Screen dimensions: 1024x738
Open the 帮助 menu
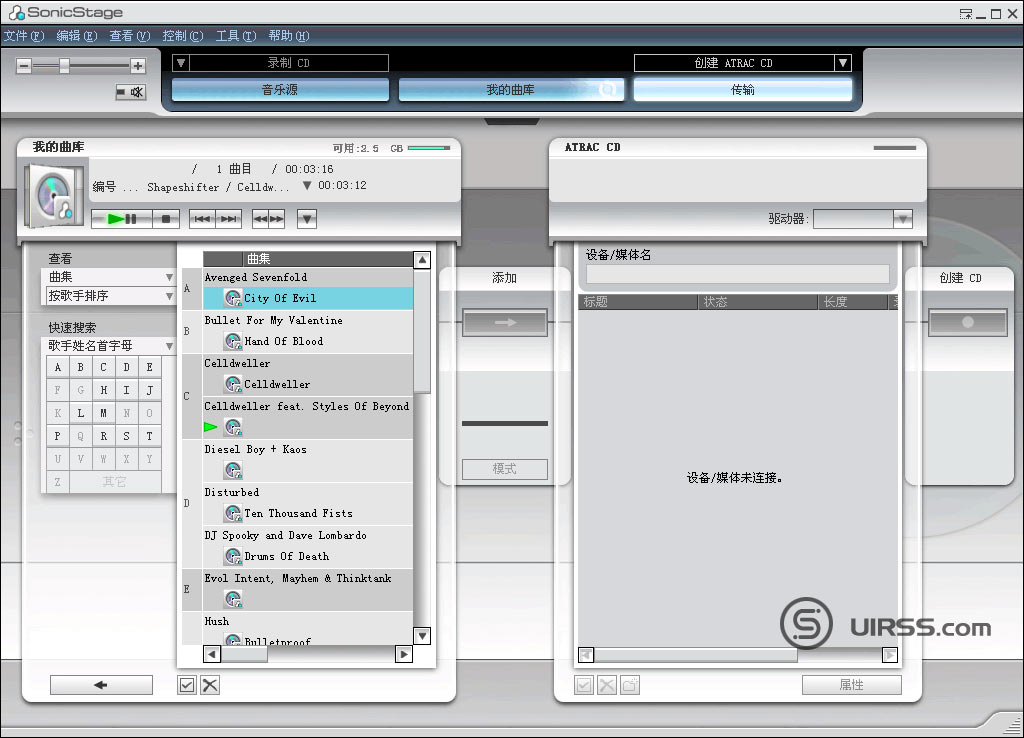[289, 35]
